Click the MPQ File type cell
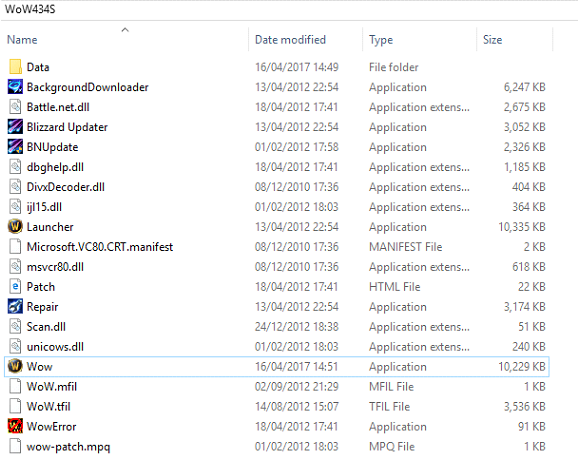Screen dimensions: 581x465 tap(392, 446)
